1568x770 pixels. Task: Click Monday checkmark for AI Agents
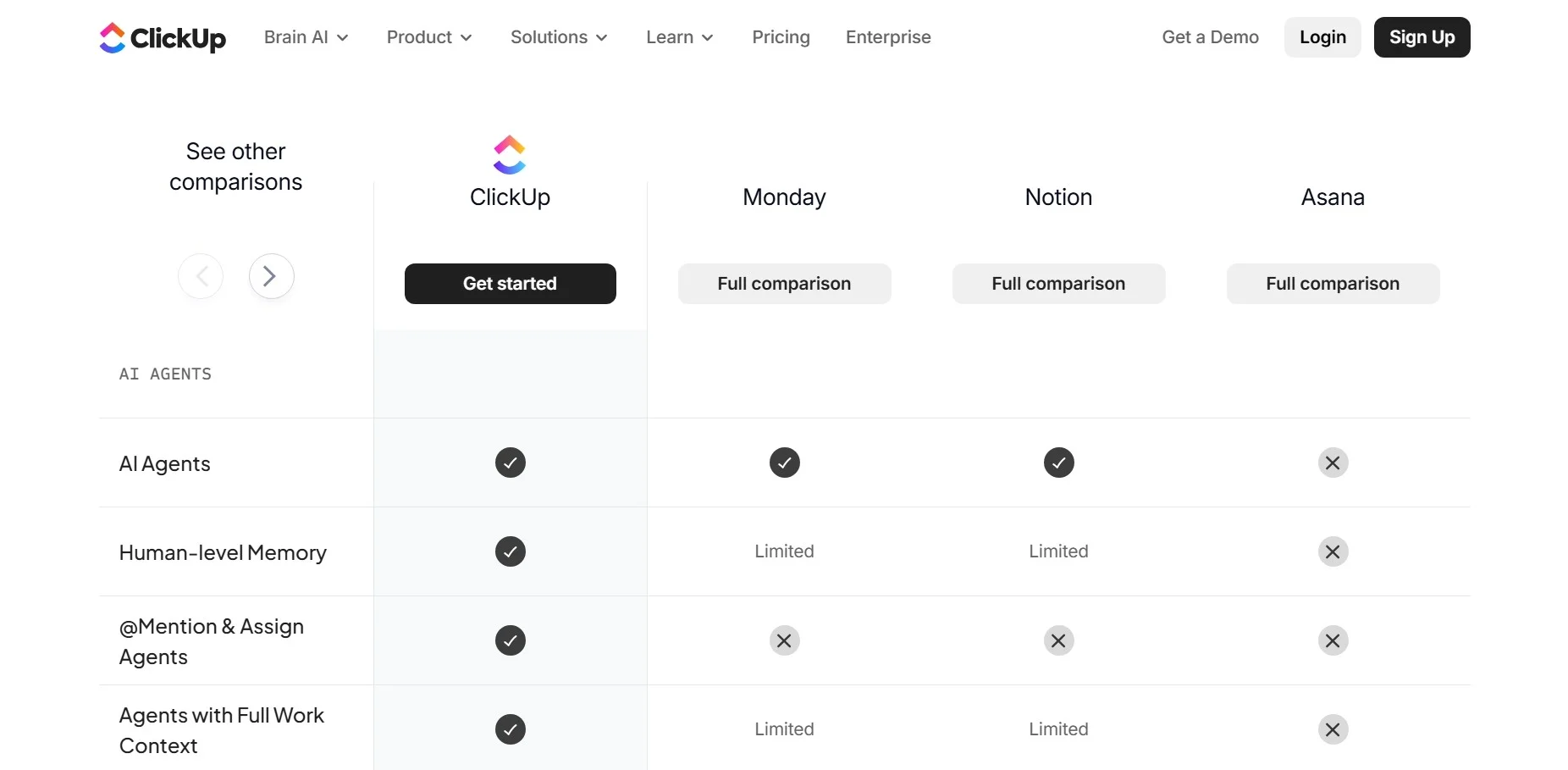[784, 463]
